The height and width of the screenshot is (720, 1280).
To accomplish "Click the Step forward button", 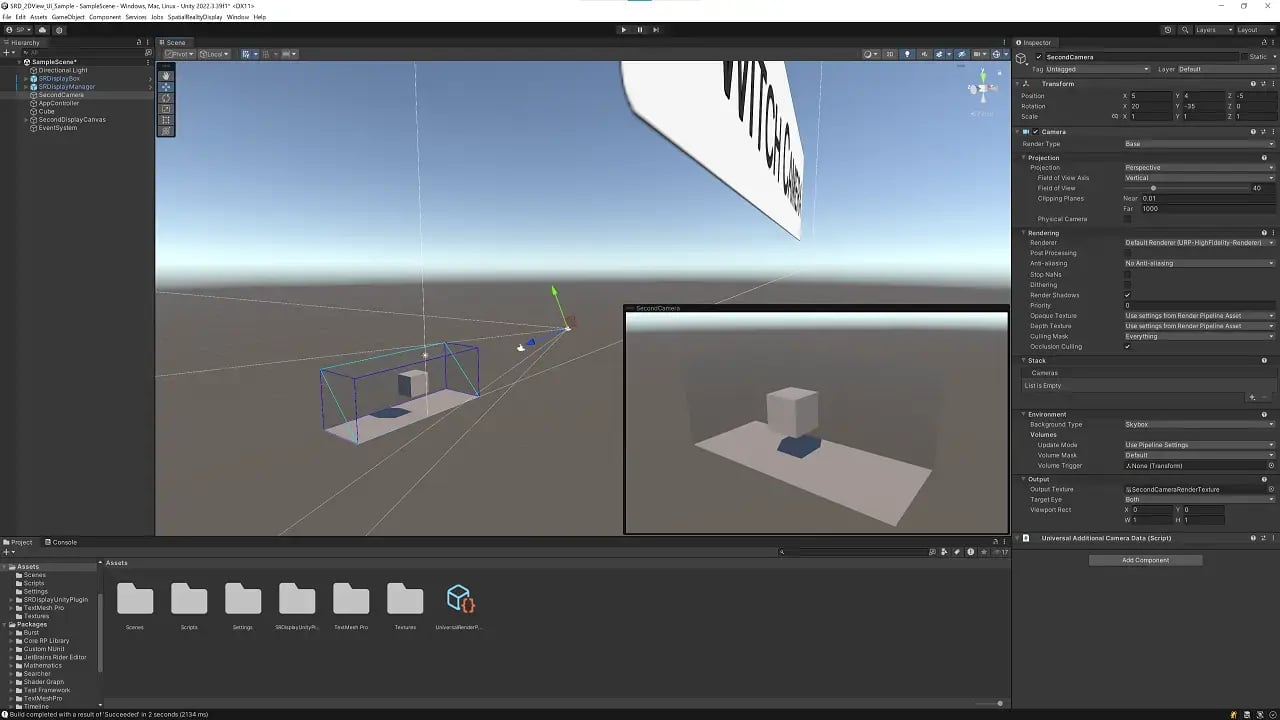I will [656, 30].
